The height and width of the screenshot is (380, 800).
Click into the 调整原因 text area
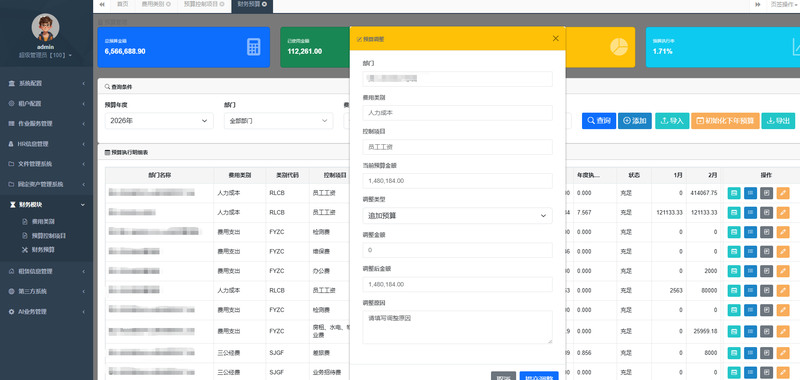(457, 327)
